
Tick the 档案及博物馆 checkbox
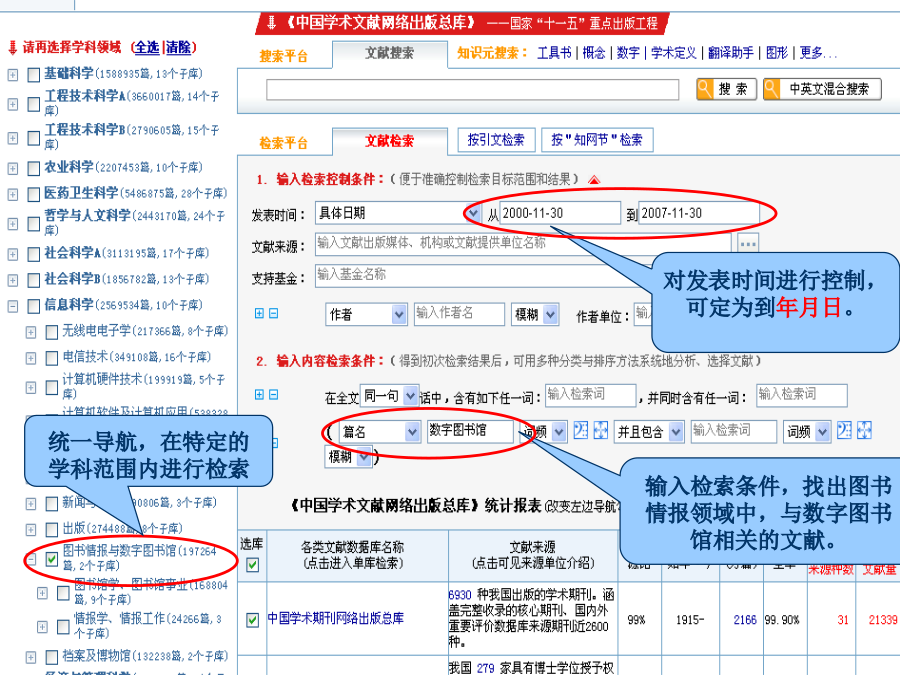pyautogui.click(x=52, y=657)
